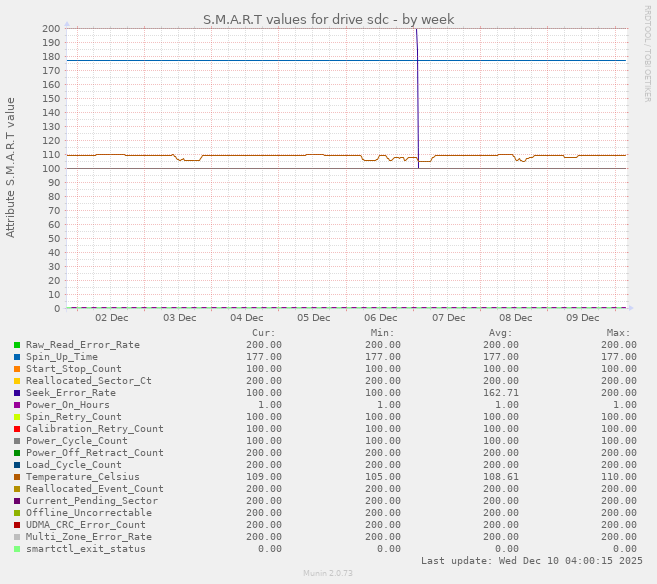
Task: Click the graph title for drive sdc
Action: click(328, 19)
